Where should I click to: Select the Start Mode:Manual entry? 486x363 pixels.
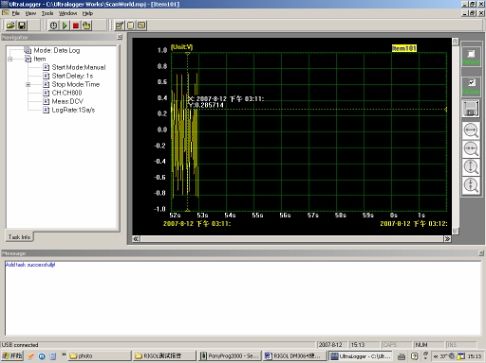[78, 67]
